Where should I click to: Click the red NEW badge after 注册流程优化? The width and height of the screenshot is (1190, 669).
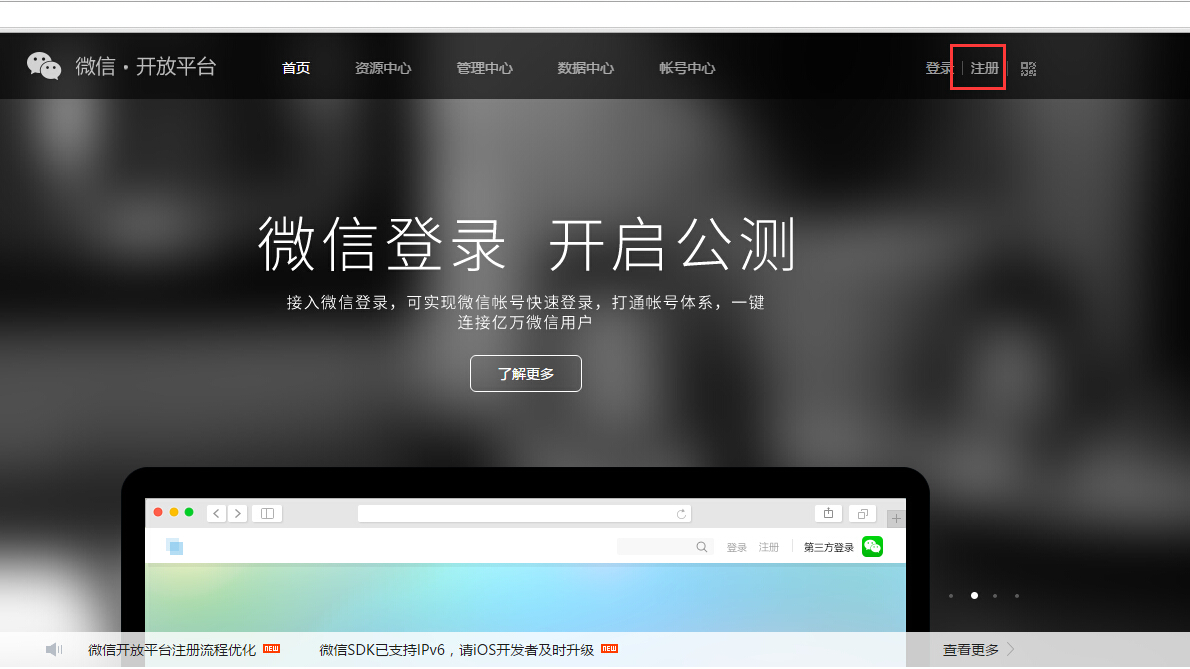point(272,649)
